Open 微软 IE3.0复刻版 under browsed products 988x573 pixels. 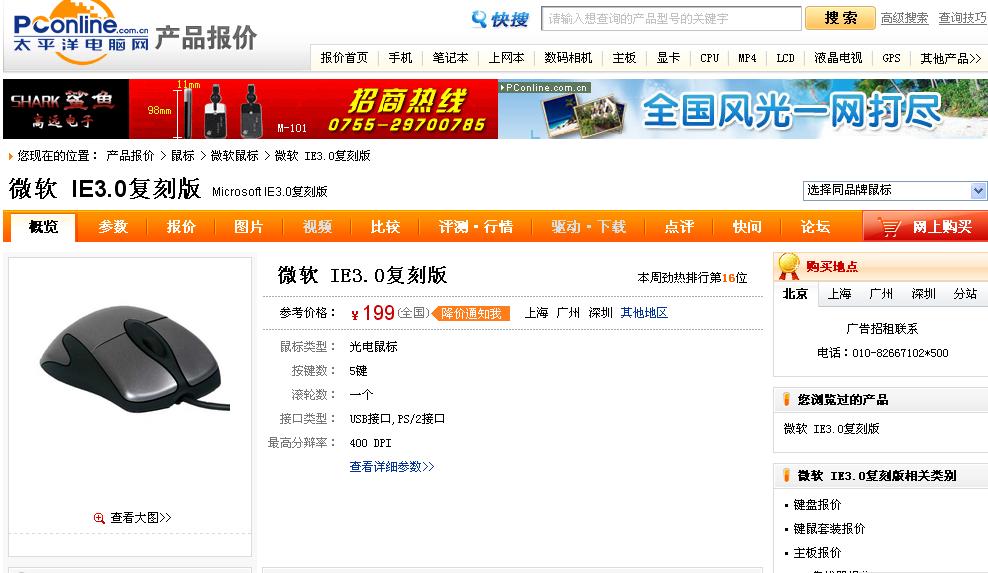831,429
